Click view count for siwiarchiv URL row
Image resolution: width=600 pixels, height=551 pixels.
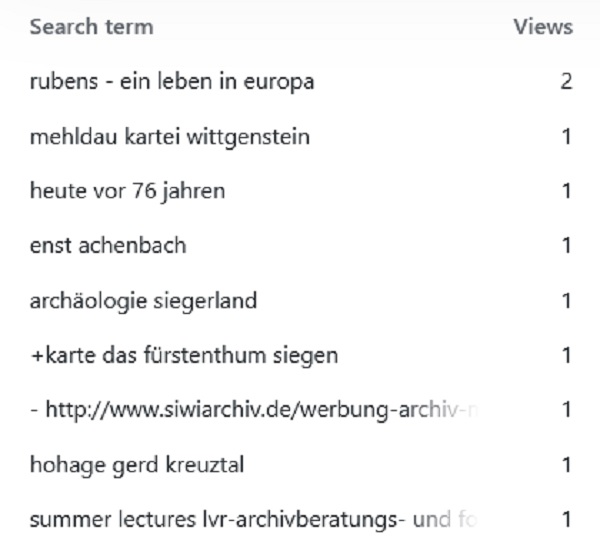coord(567,410)
